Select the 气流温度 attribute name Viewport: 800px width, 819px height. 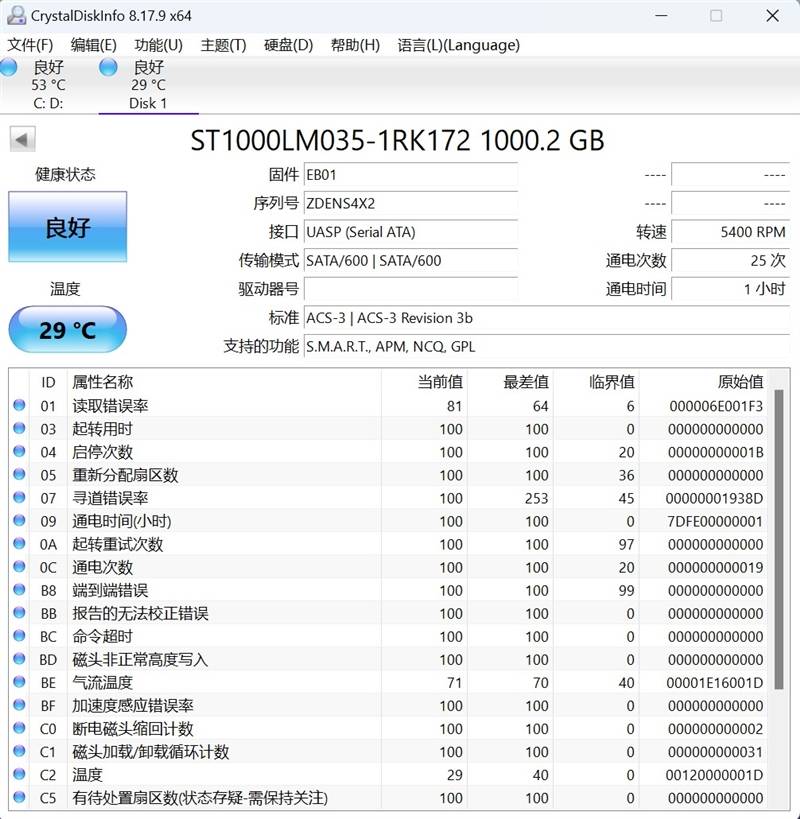pyautogui.click(x=102, y=683)
